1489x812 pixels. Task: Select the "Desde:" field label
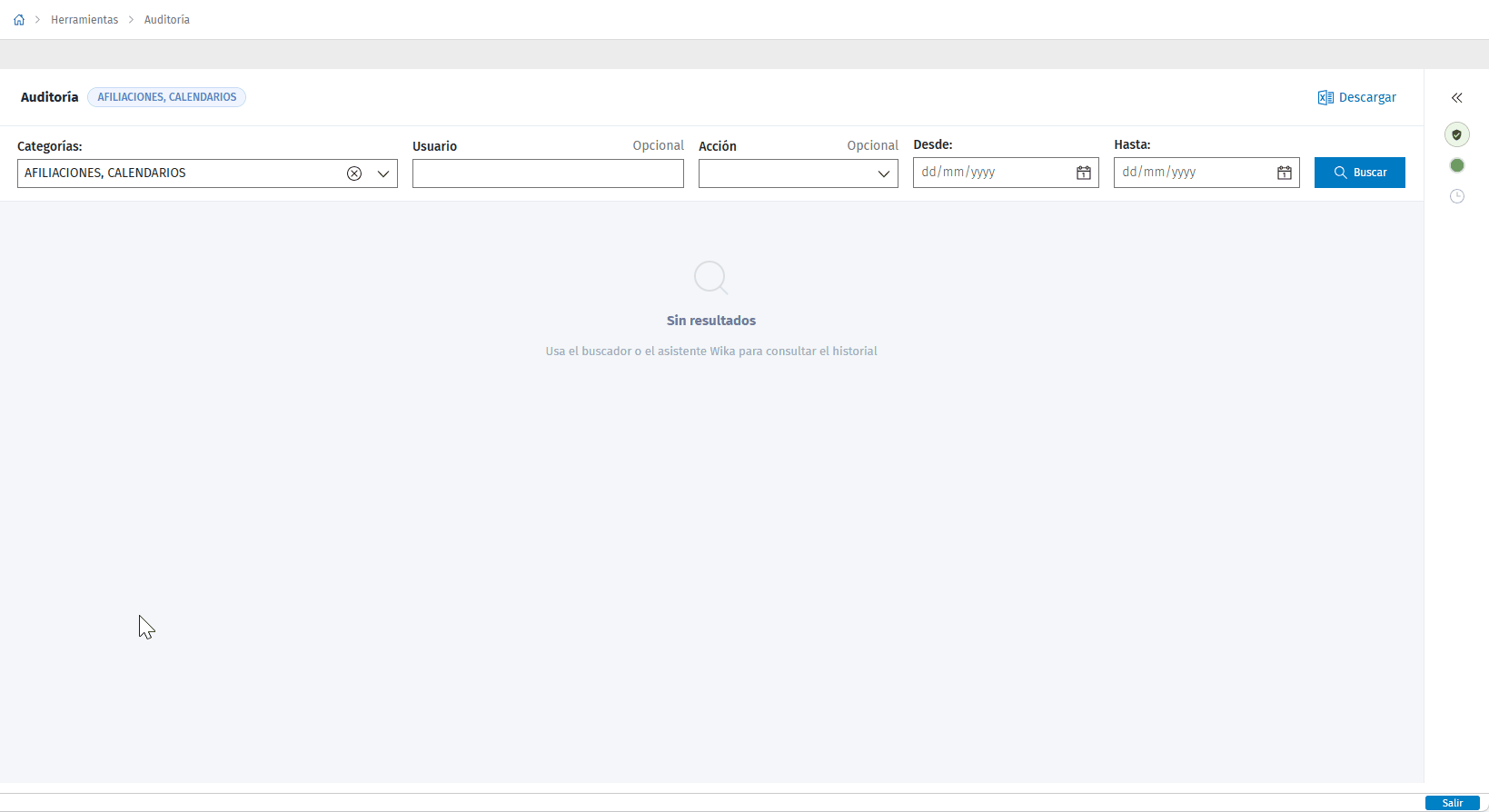click(933, 144)
